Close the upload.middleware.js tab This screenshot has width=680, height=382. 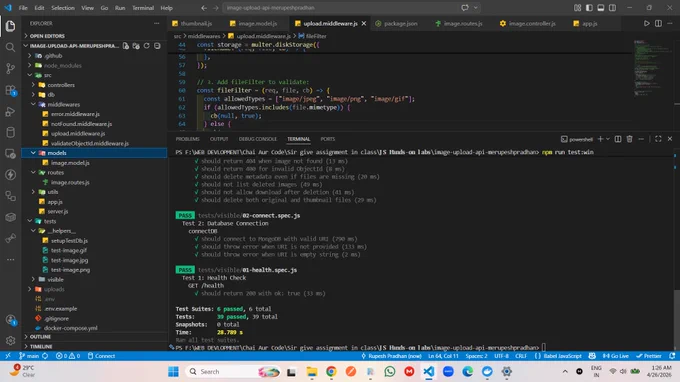pos(364,23)
